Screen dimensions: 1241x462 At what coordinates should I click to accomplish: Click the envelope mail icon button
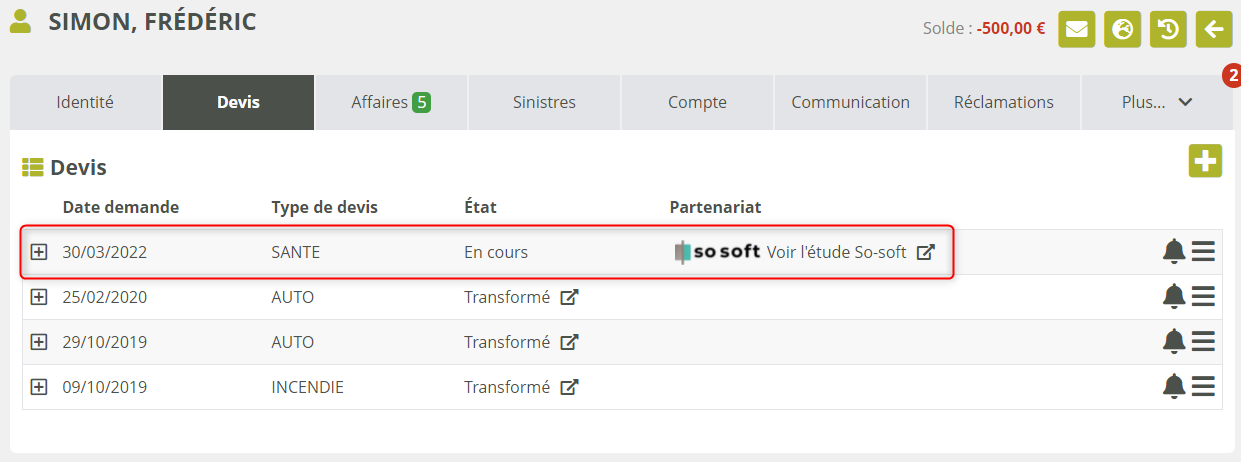coord(1076,29)
